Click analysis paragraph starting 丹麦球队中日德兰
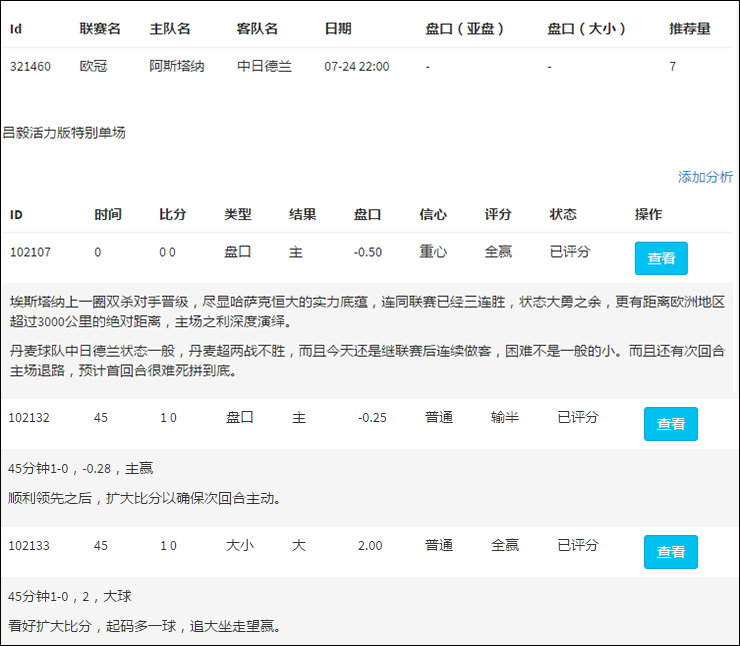 367,361
